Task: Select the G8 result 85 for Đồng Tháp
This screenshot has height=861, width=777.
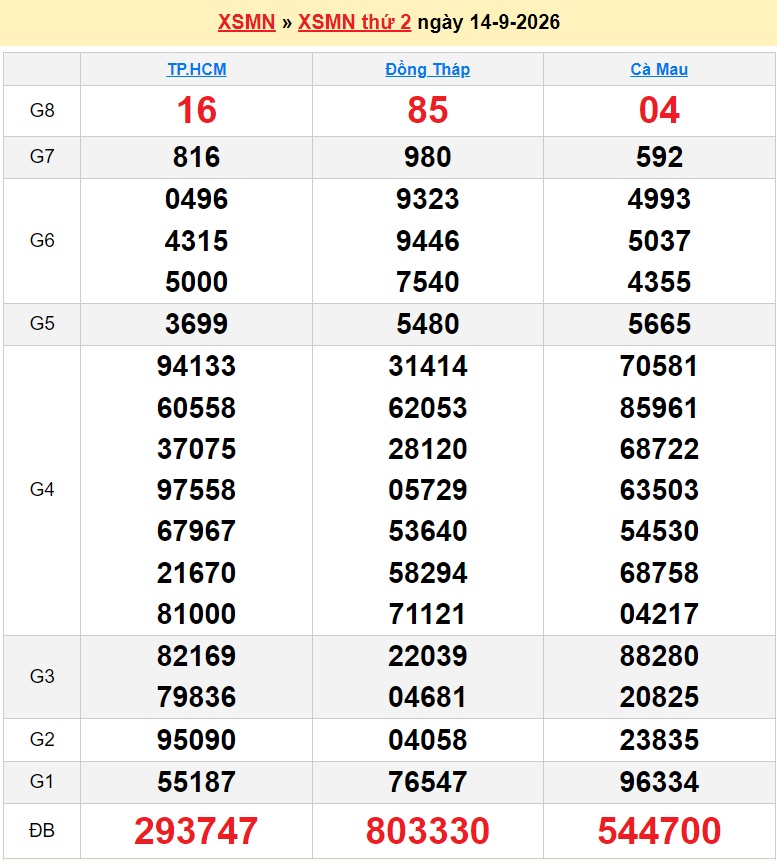Action: (x=428, y=110)
